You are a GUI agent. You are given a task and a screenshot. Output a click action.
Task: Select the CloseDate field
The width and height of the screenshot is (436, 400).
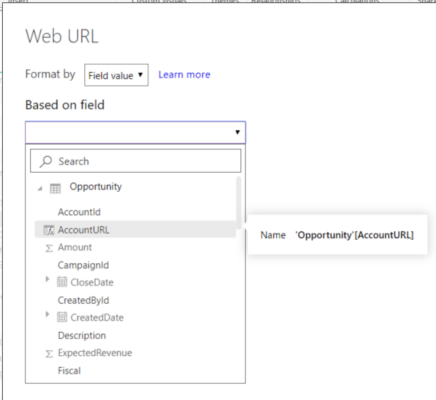pos(92,283)
